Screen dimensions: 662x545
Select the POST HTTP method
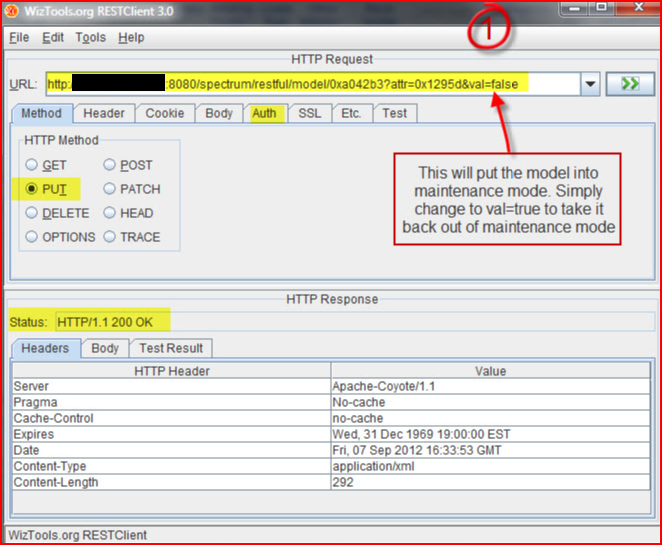tap(110, 165)
